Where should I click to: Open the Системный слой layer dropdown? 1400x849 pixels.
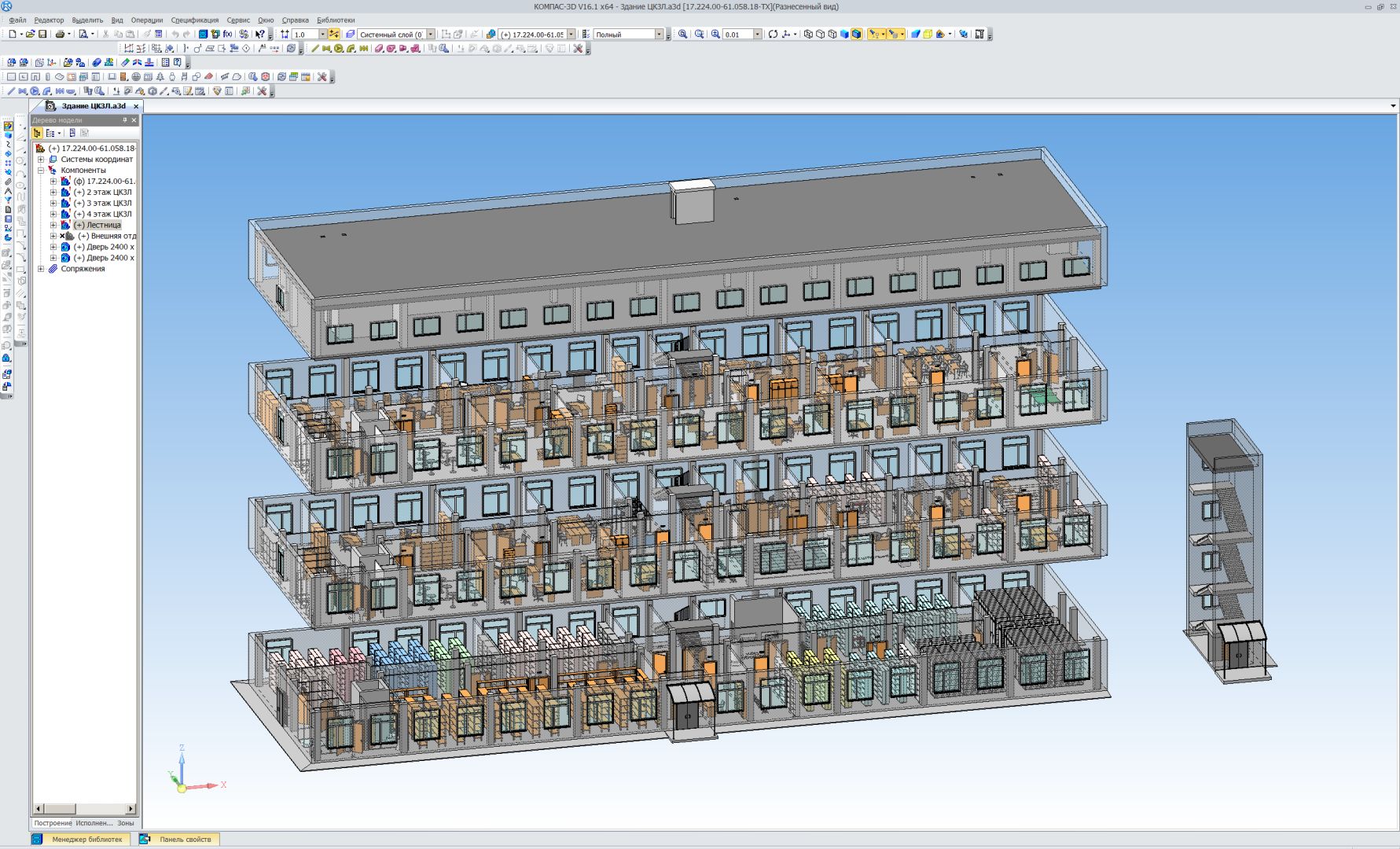[x=430, y=35]
